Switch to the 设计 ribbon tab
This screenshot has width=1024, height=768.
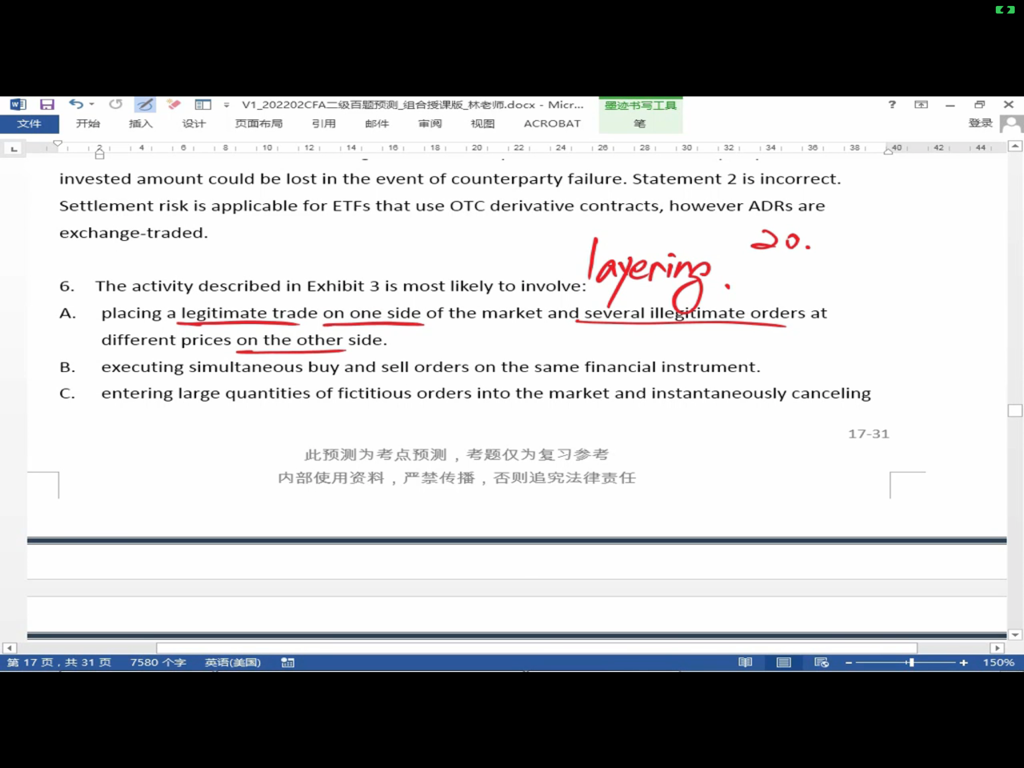coord(194,123)
